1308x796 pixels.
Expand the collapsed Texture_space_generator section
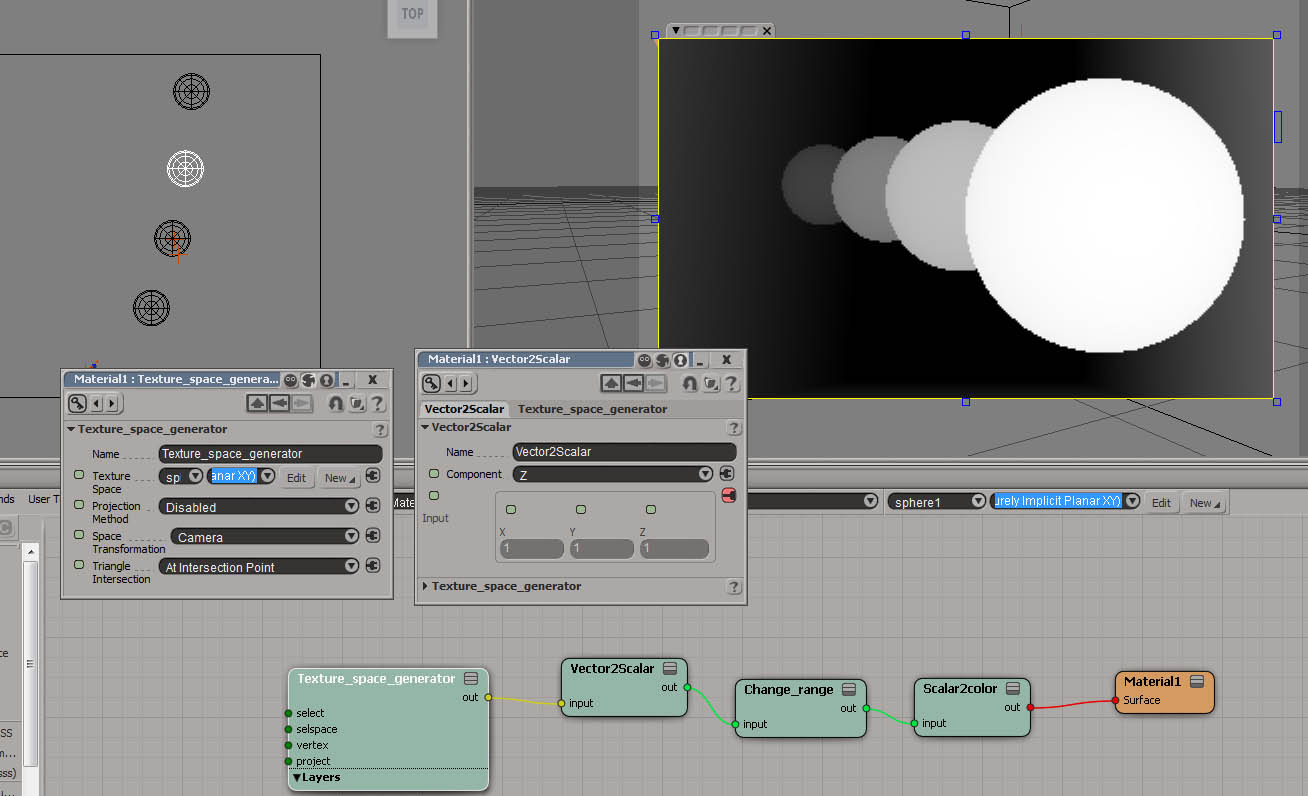(425, 586)
